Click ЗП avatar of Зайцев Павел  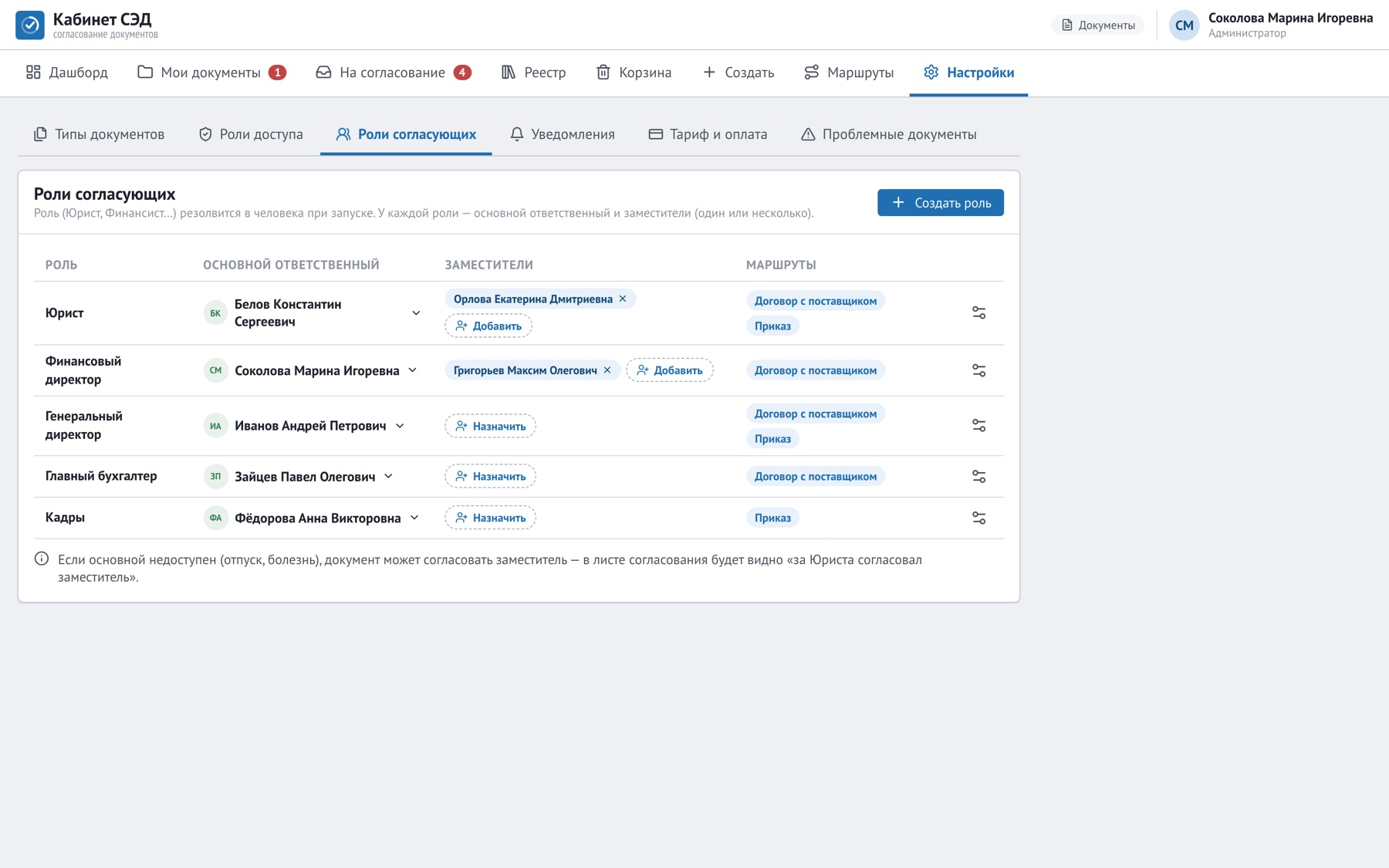coord(215,477)
